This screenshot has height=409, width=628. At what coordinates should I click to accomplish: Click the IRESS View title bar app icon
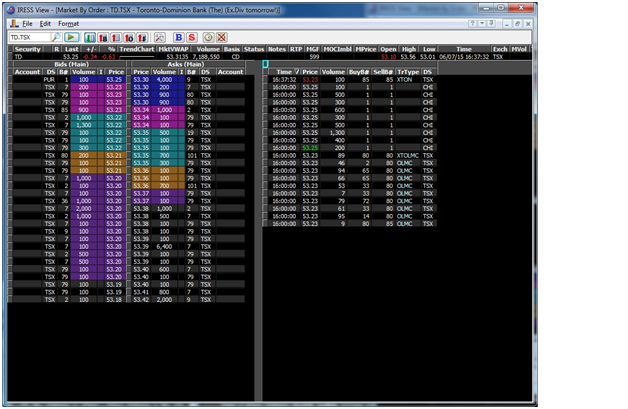[11, 10]
